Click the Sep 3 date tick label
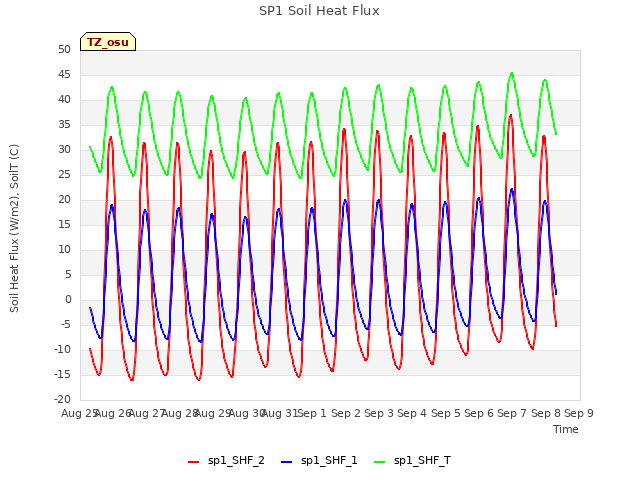Screen dimensions: 640x480 click(379, 413)
